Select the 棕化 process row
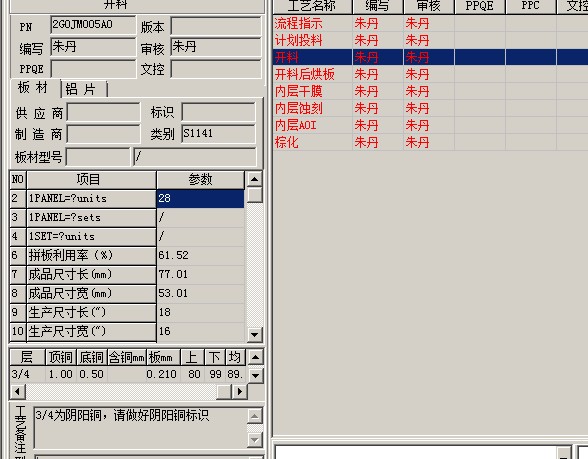 tap(430, 142)
